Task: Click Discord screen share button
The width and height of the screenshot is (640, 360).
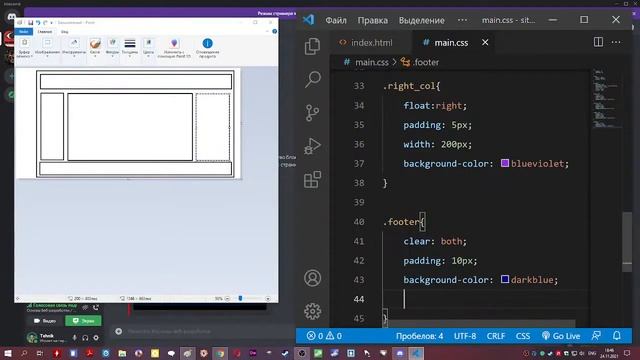Action: [x=83, y=321]
